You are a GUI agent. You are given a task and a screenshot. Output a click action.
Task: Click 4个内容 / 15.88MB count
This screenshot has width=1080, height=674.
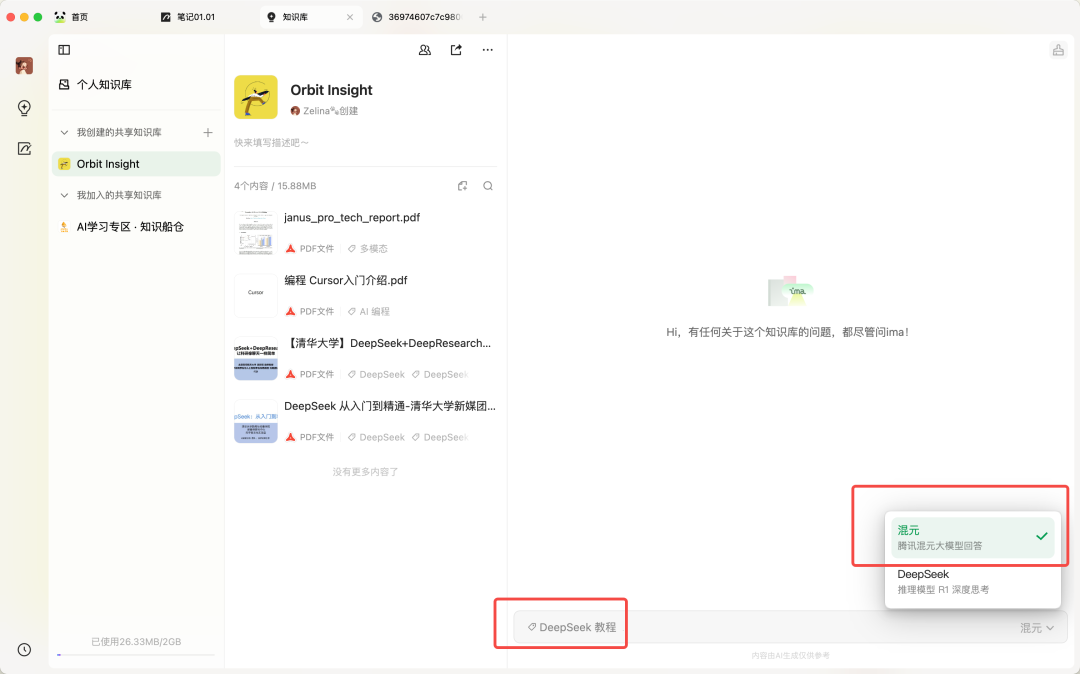point(275,186)
